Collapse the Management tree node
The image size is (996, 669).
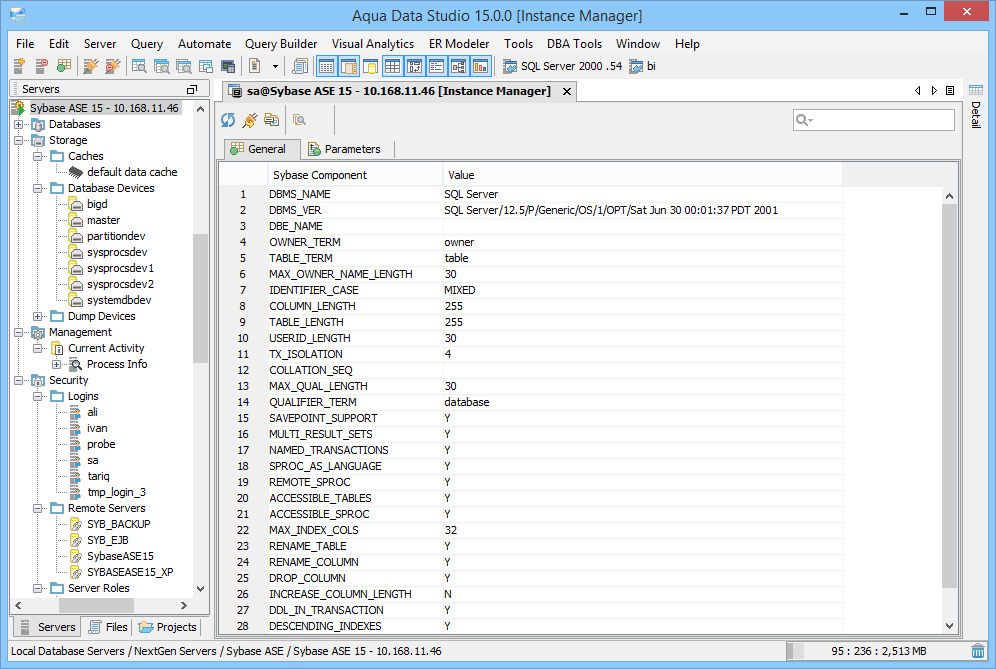19,332
